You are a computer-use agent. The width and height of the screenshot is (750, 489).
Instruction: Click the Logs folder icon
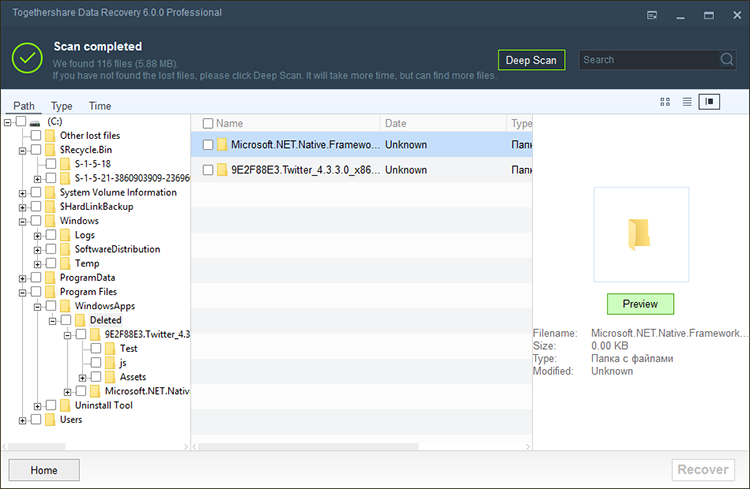(65, 235)
